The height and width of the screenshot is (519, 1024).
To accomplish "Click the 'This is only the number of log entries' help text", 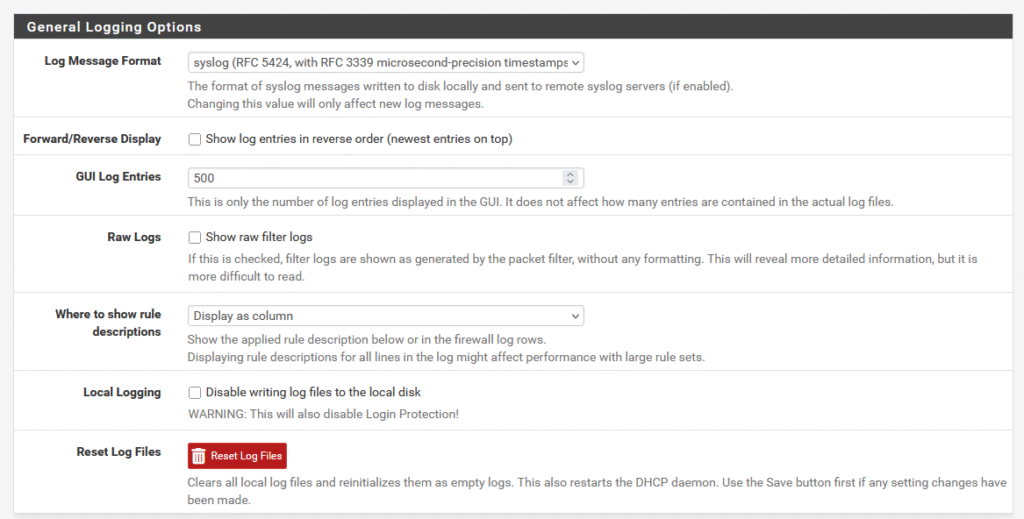I will click(x=540, y=202).
